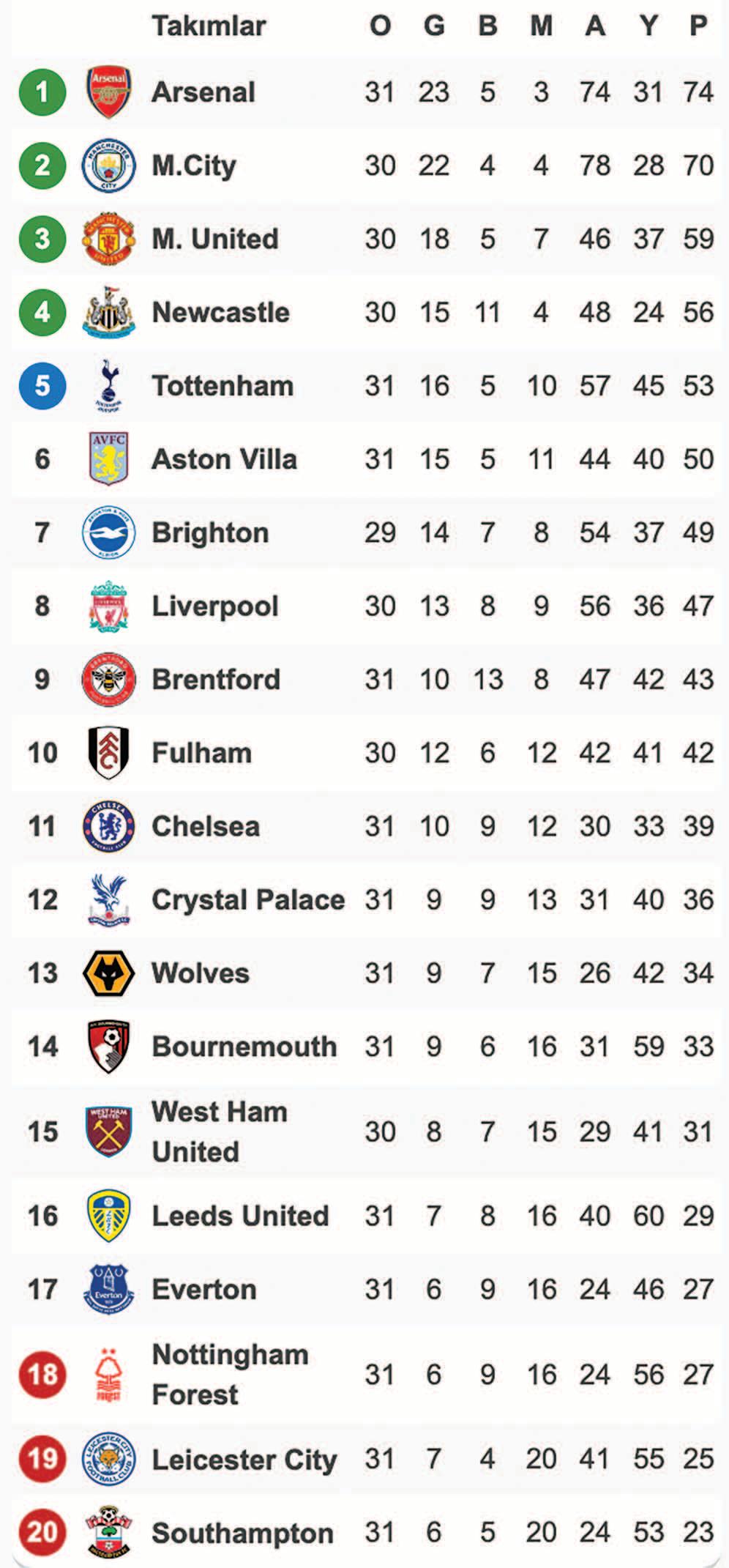Screen dimensions: 729x1568
Task: Click the Aston Villa crest
Action: click(108, 459)
